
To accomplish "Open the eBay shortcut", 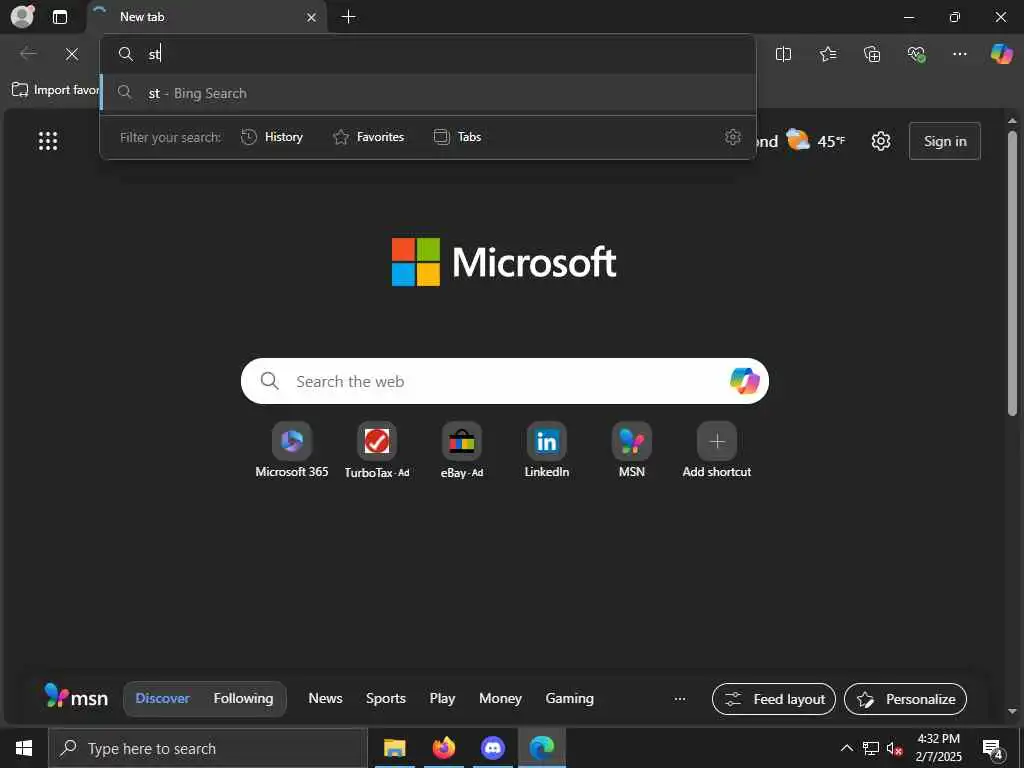I will pyautogui.click(x=462, y=451).
